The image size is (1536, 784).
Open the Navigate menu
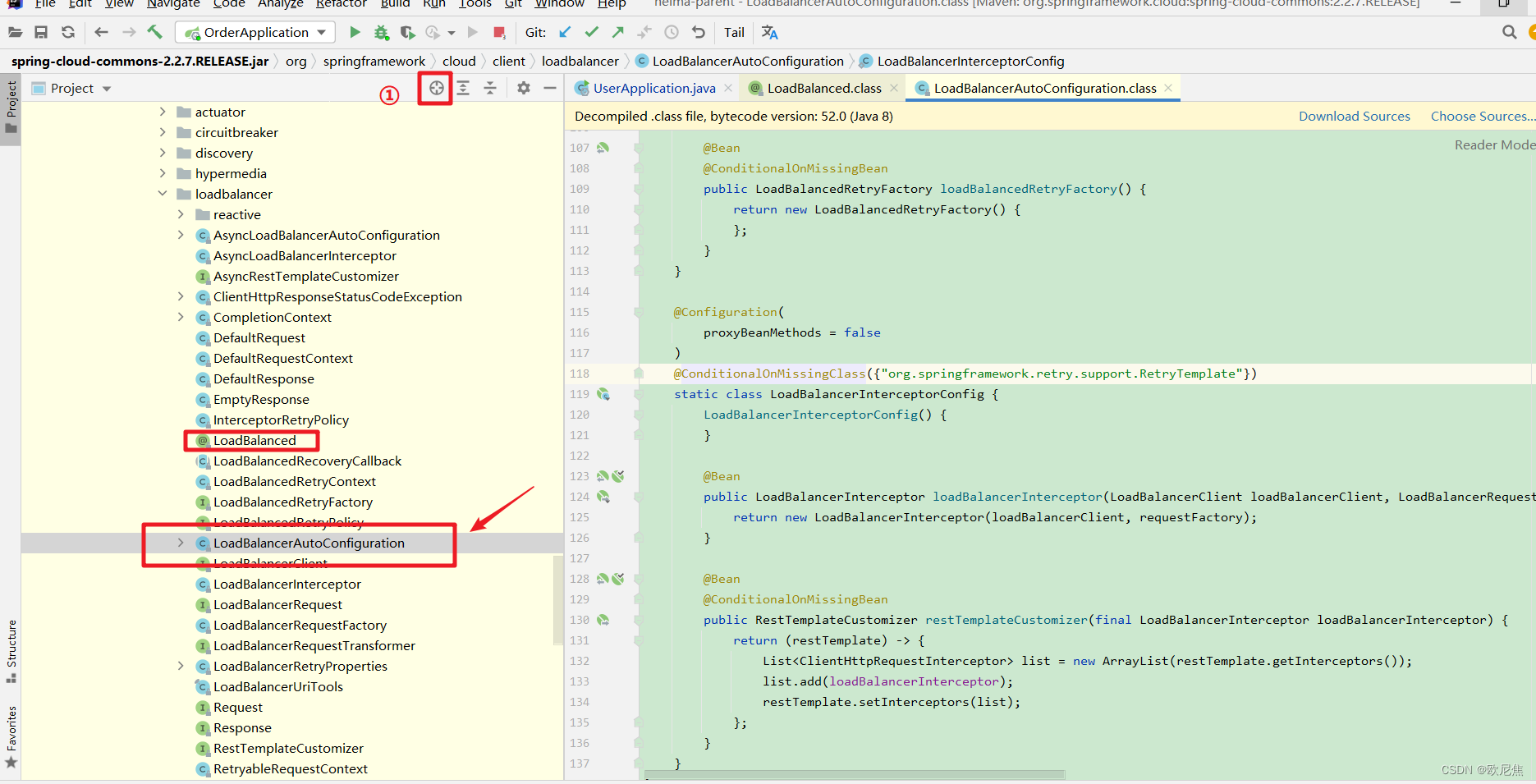pyautogui.click(x=173, y=4)
